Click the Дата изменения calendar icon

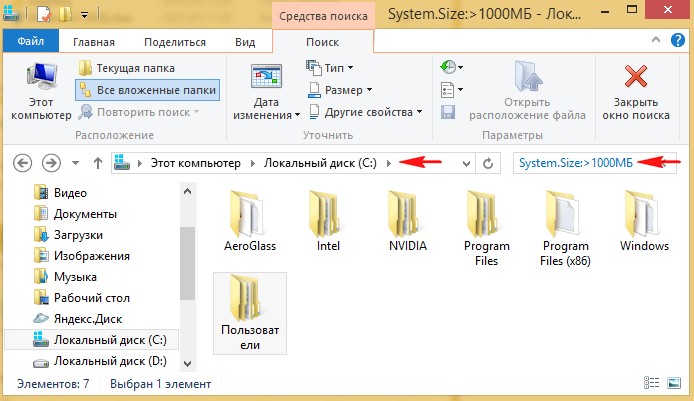[265, 78]
